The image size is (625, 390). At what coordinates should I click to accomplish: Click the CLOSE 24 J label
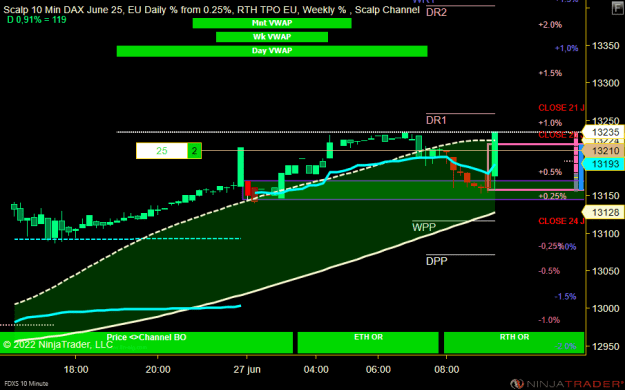[561, 221]
